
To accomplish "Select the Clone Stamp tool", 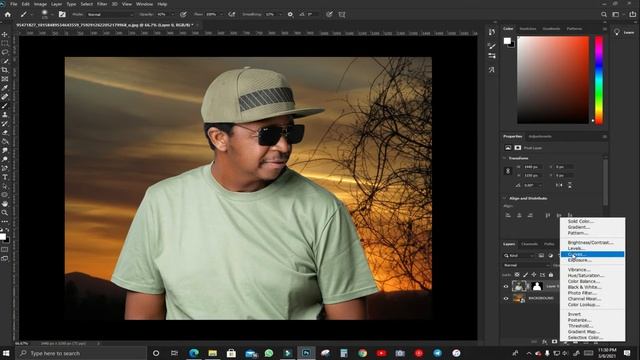I will pyautogui.click(x=5, y=115).
